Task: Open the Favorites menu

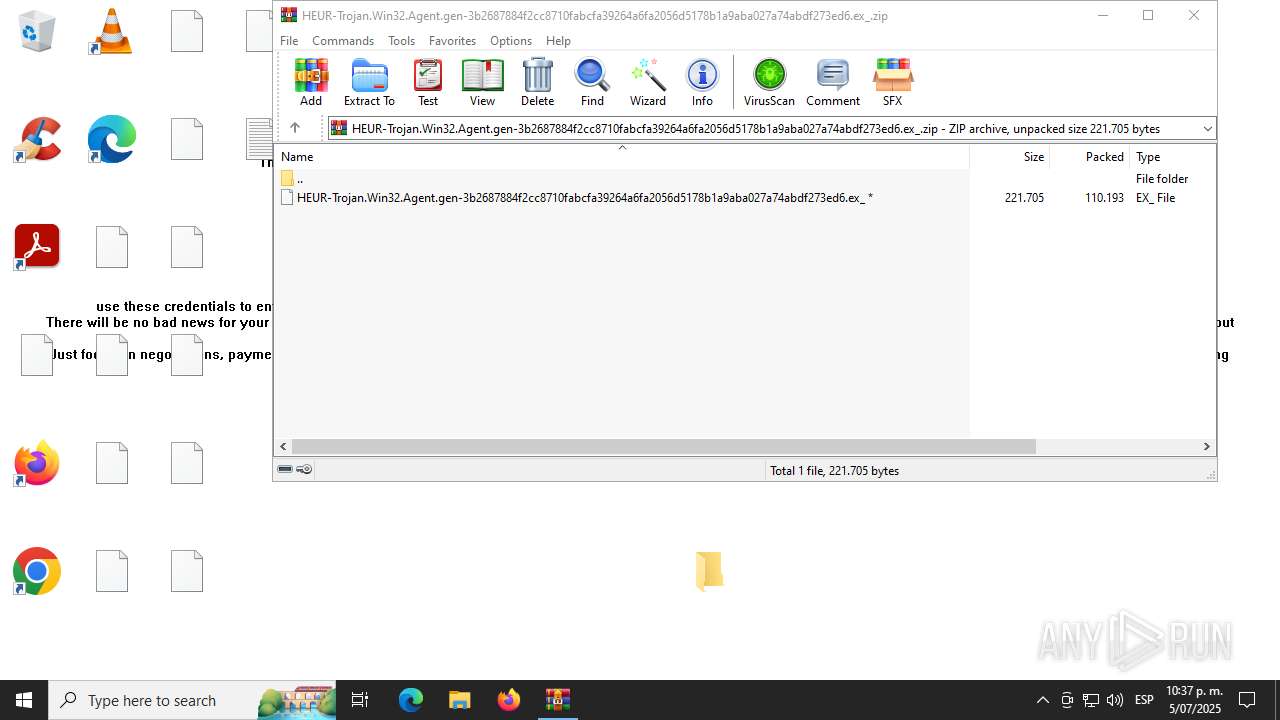Action: coord(452,41)
